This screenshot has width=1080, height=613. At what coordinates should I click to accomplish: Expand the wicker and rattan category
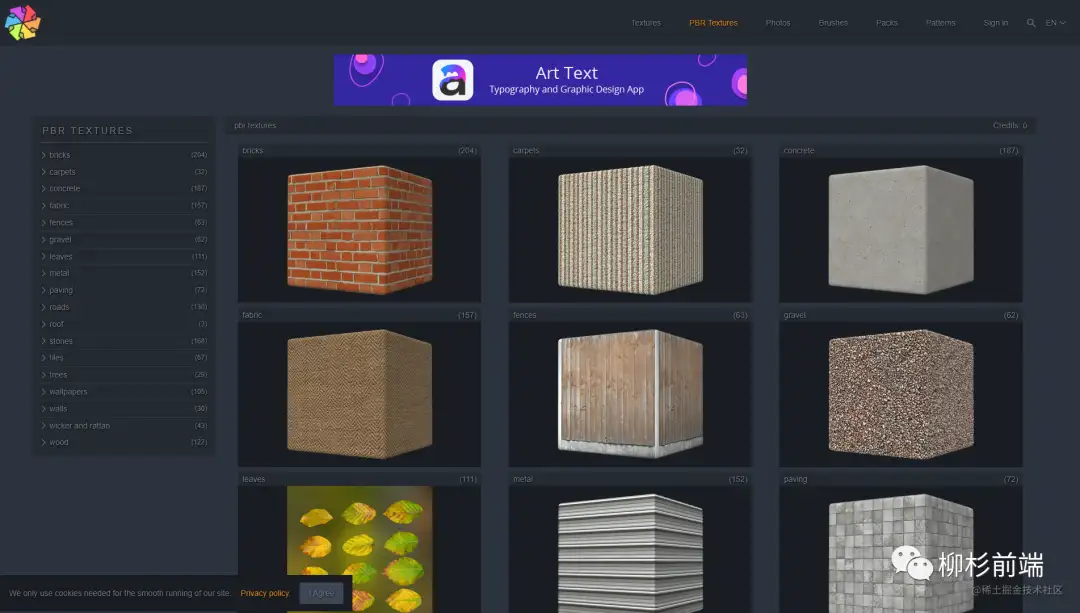(x=79, y=426)
